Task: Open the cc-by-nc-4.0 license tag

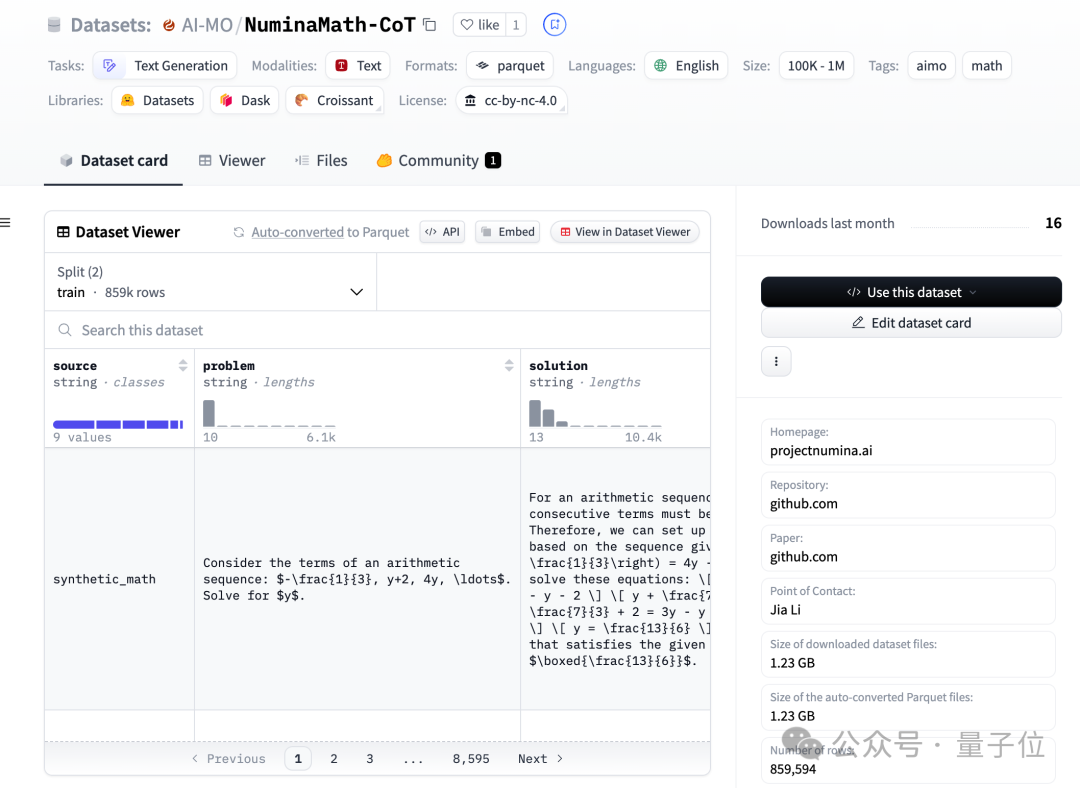Action: tap(511, 100)
